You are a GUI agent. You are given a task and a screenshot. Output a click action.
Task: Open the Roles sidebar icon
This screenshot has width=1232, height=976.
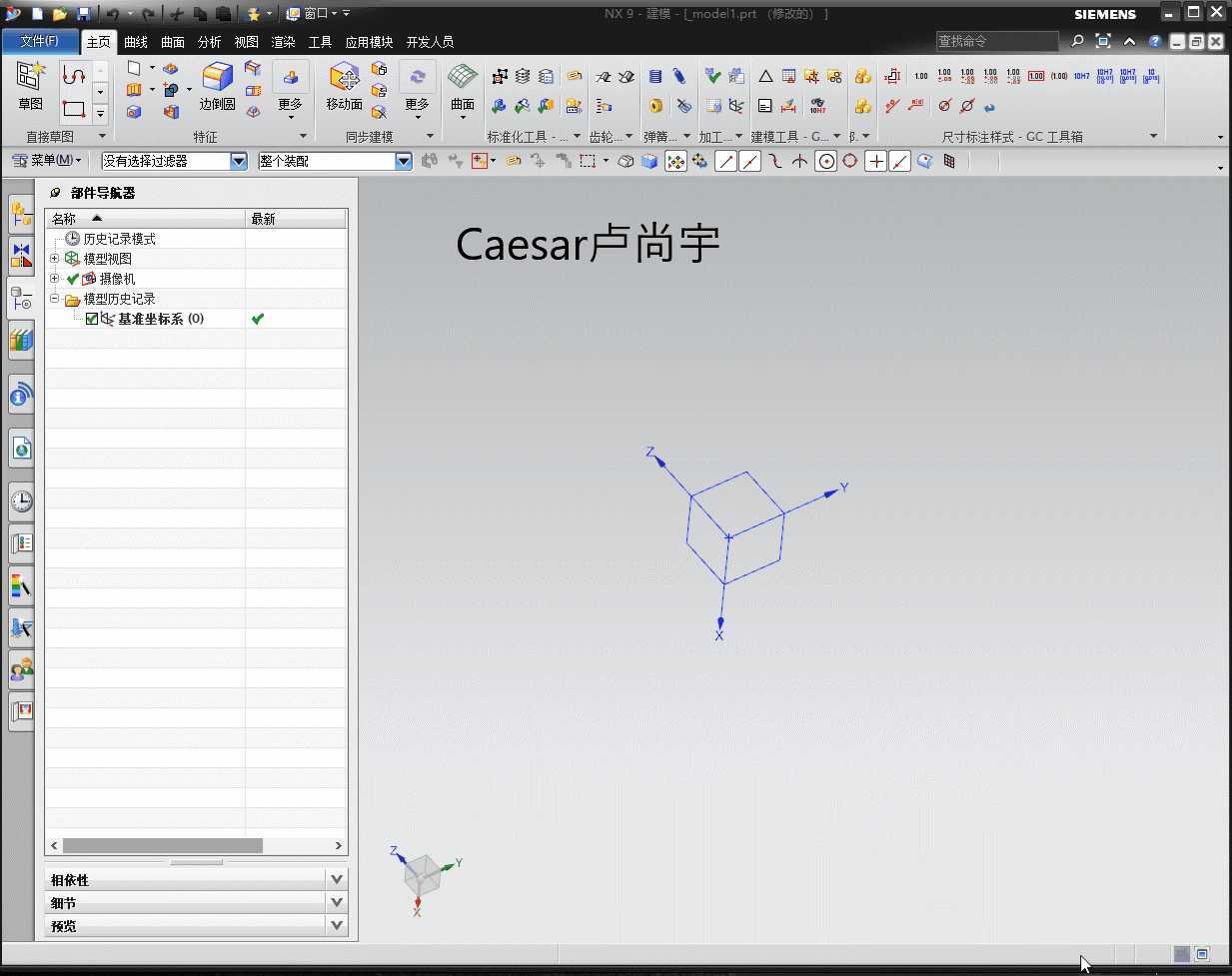click(21, 669)
